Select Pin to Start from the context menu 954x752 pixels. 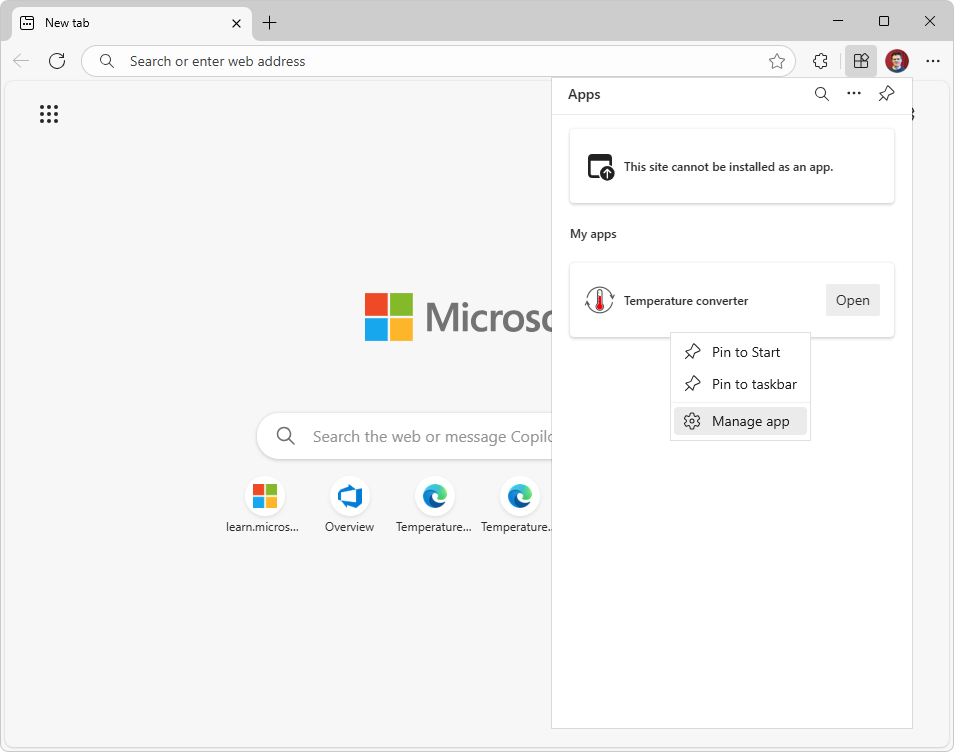click(x=745, y=351)
